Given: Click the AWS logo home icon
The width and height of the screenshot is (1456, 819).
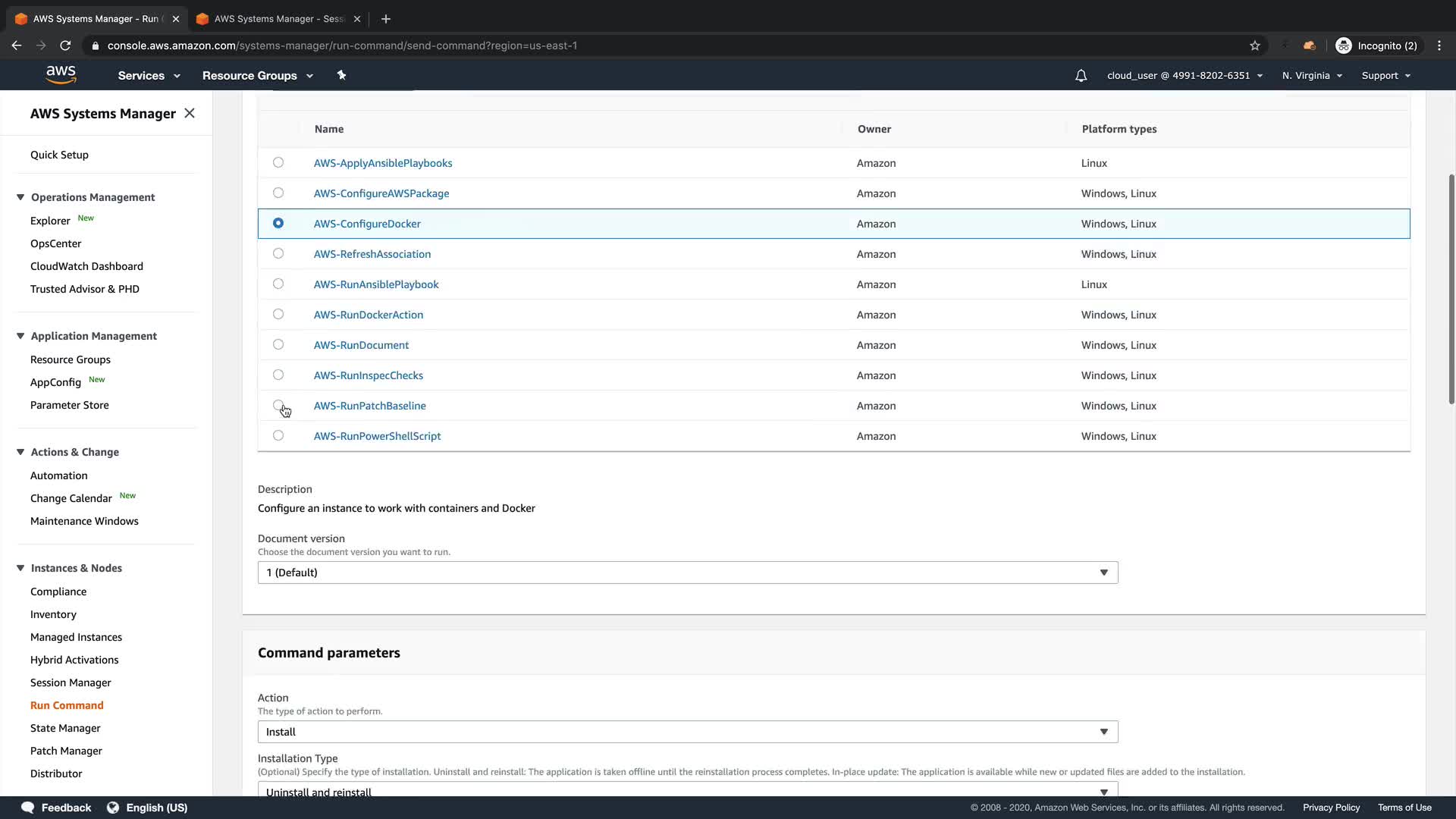Looking at the screenshot, I should [x=61, y=74].
